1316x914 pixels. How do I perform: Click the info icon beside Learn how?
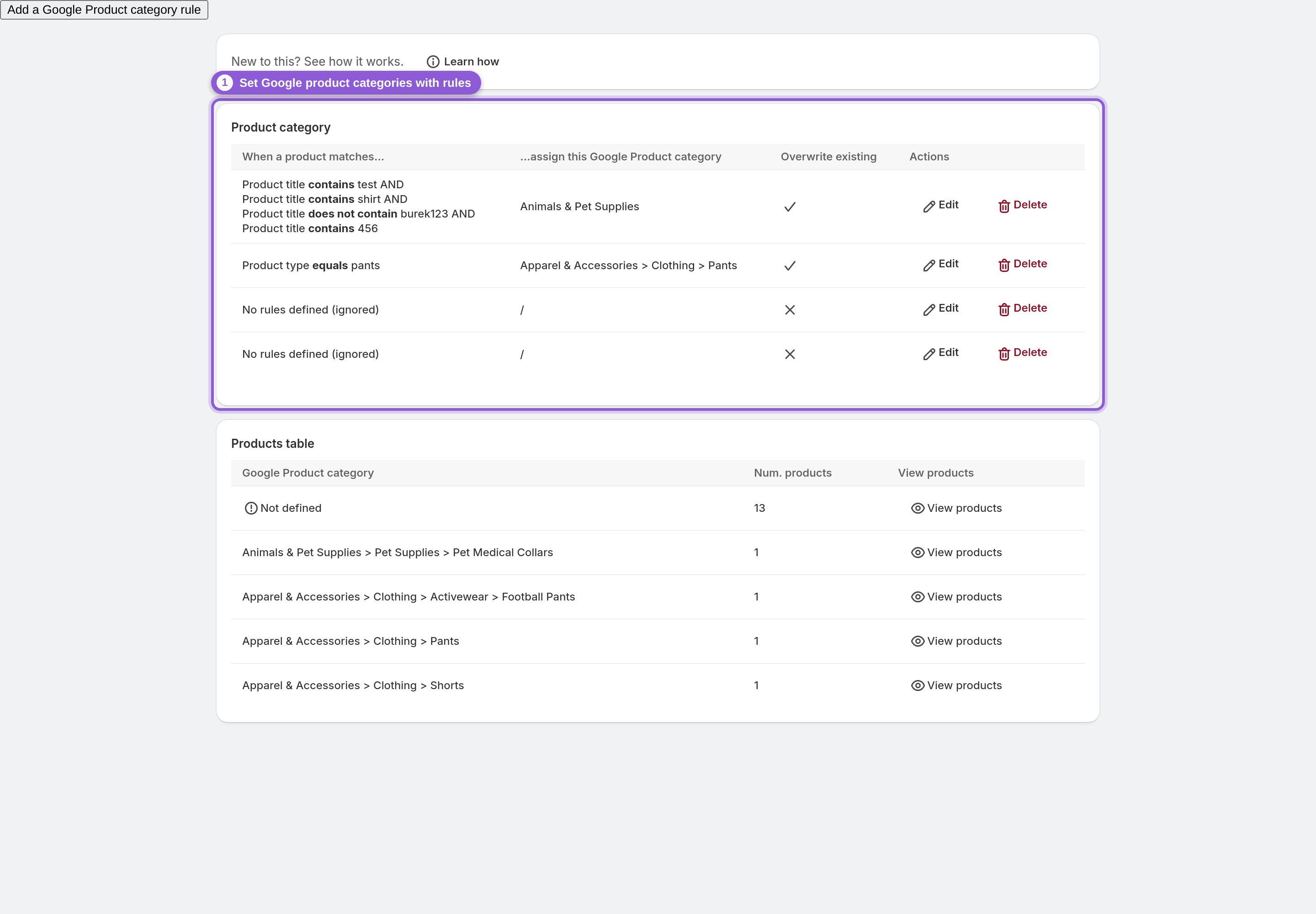[x=433, y=61]
